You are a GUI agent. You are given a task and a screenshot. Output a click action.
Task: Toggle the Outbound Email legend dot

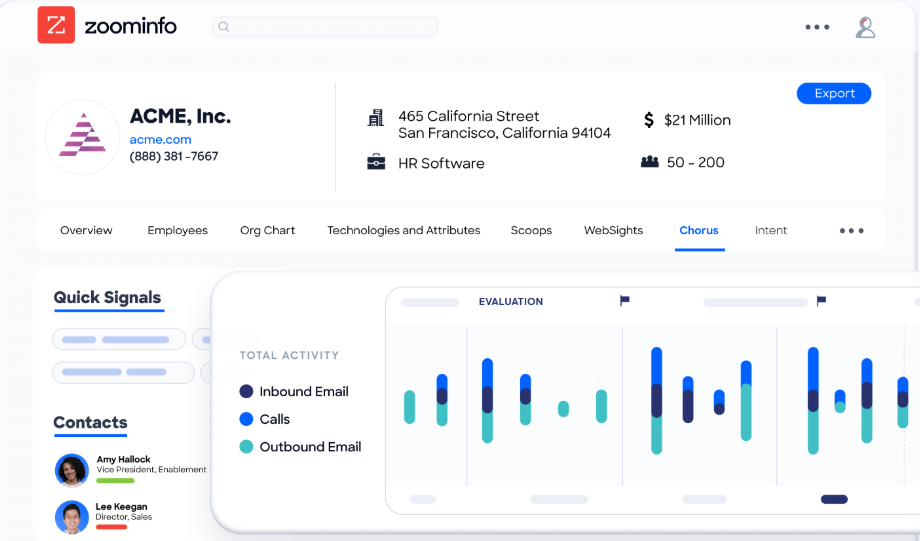click(x=246, y=447)
